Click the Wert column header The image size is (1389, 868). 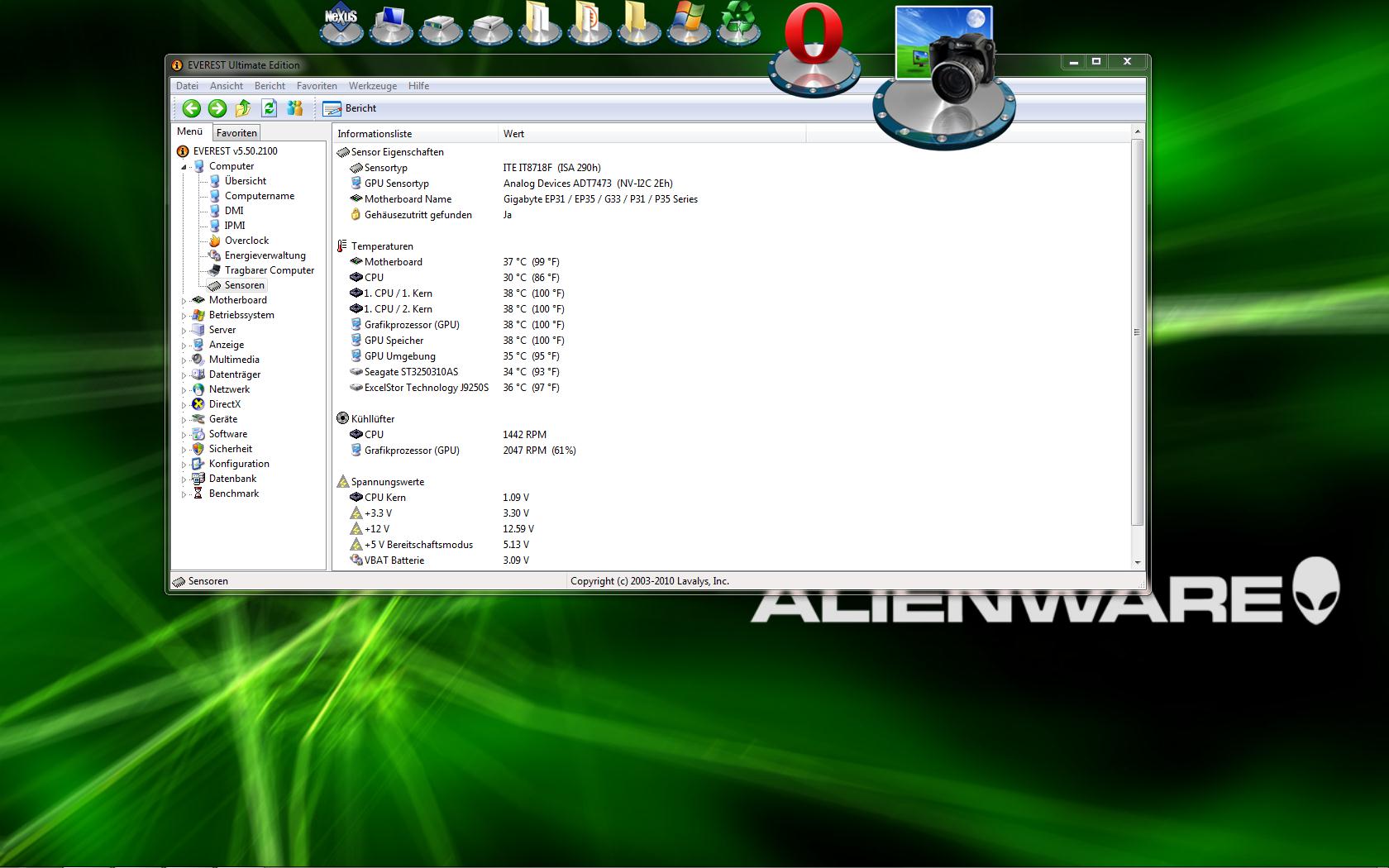pyautogui.click(x=652, y=134)
